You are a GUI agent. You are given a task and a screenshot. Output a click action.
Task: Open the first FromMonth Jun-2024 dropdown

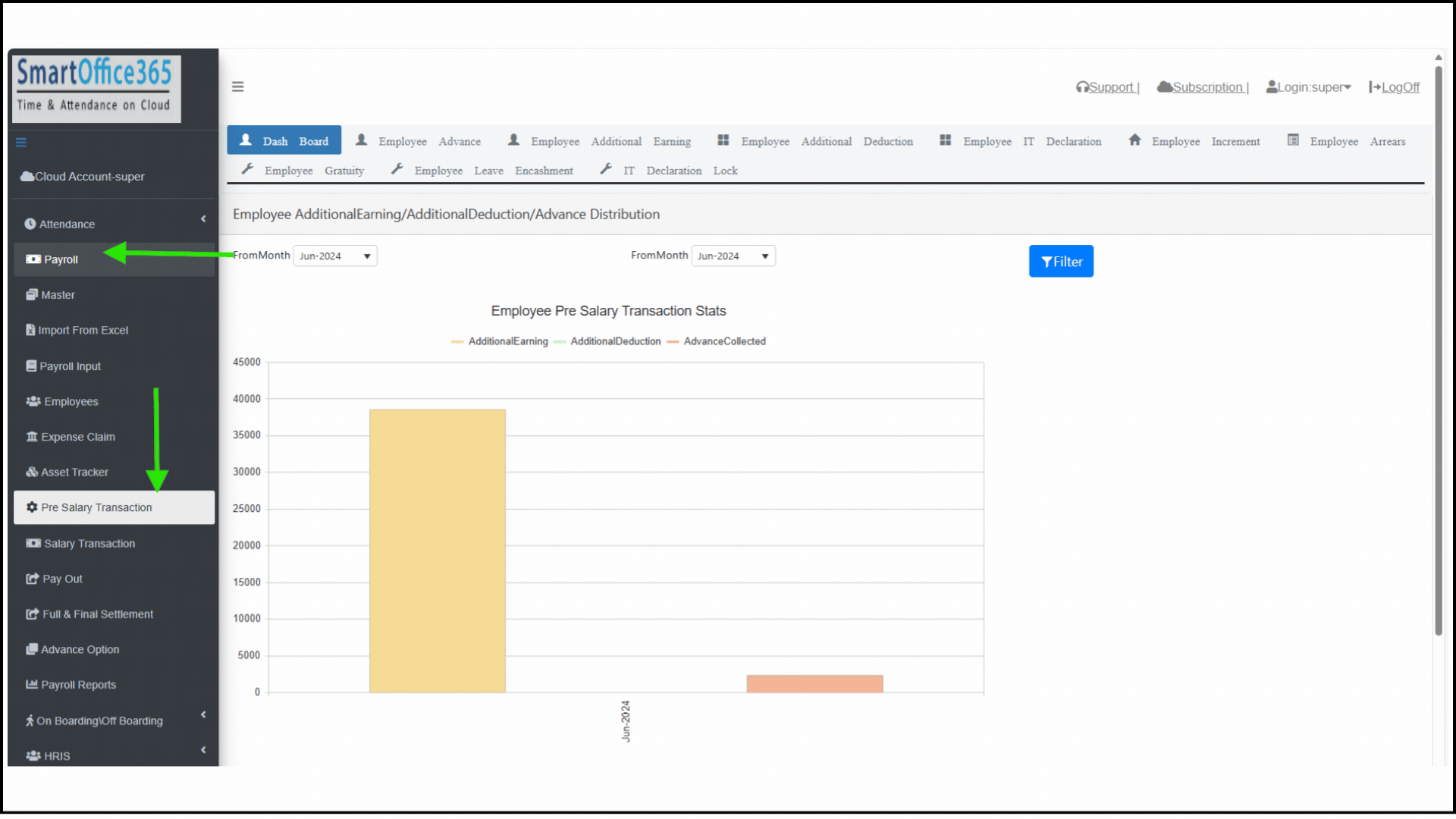(335, 256)
